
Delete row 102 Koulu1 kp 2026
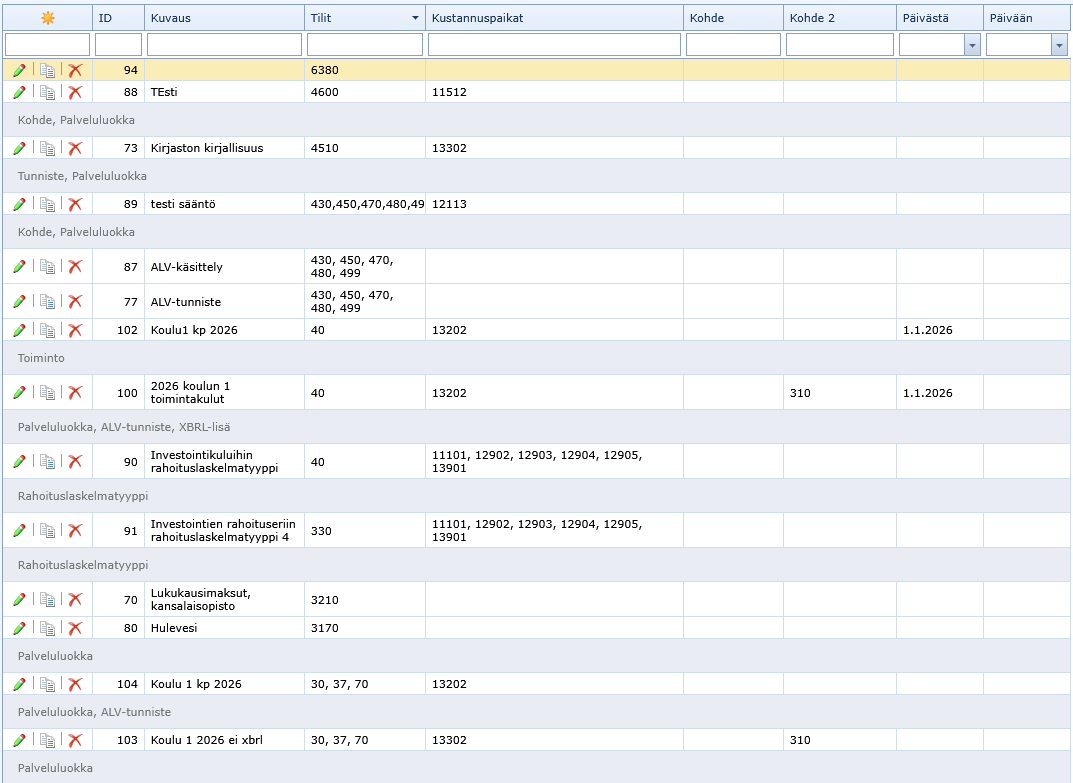point(75,330)
